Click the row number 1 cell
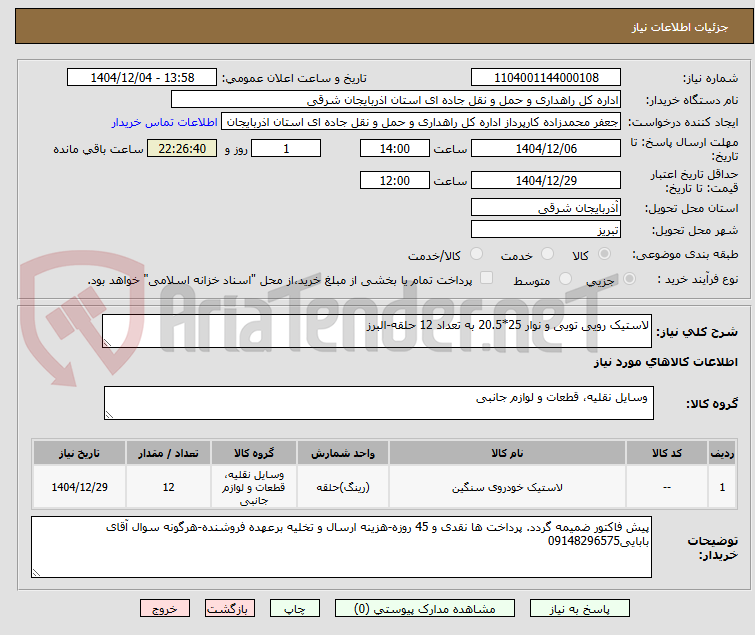 pyautogui.click(x=722, y=487)
